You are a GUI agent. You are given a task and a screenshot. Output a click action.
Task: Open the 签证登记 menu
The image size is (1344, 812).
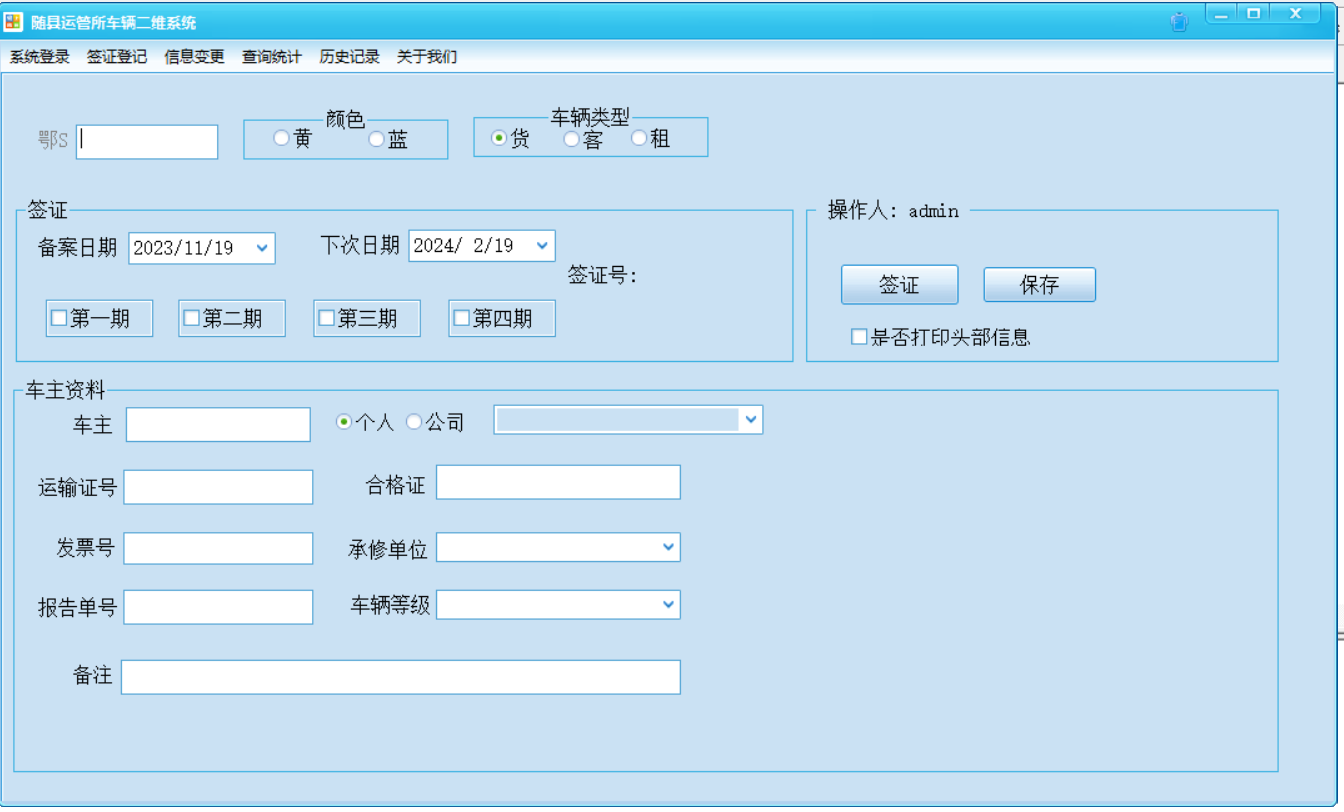[x=117, y=57]
